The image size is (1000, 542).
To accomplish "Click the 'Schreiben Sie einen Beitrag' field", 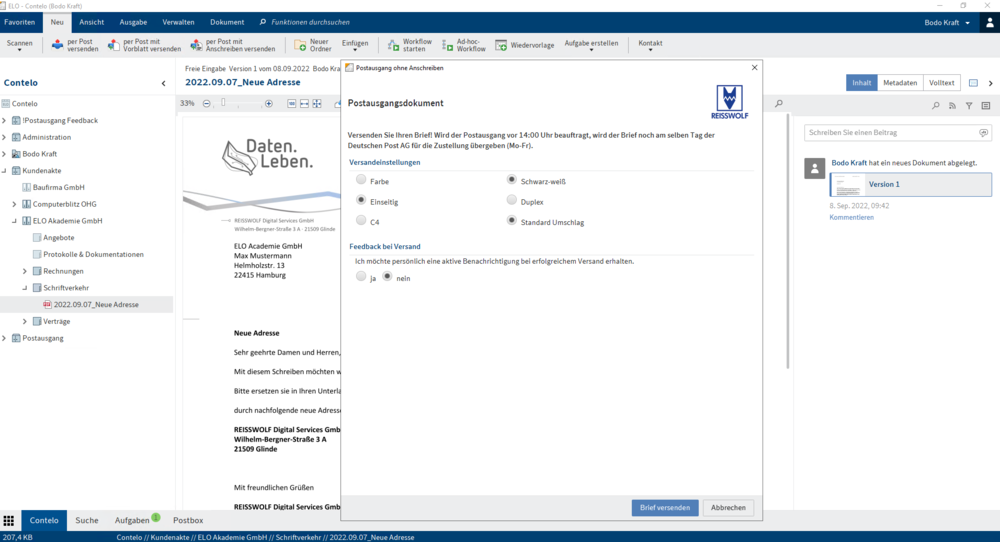I will 892,132.
